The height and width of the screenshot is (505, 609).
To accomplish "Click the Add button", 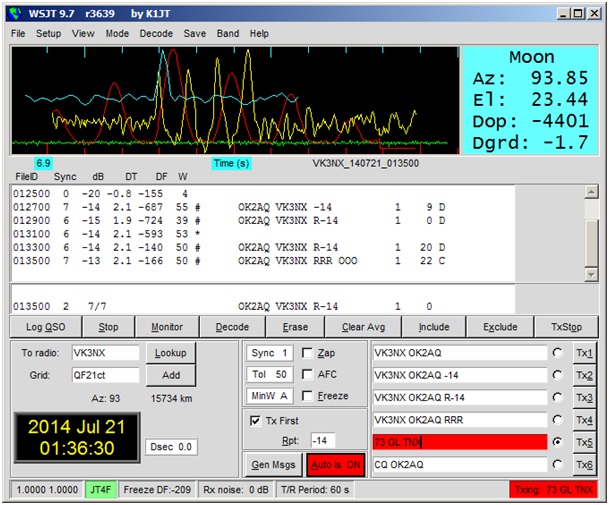I will (x=171, y=375).
